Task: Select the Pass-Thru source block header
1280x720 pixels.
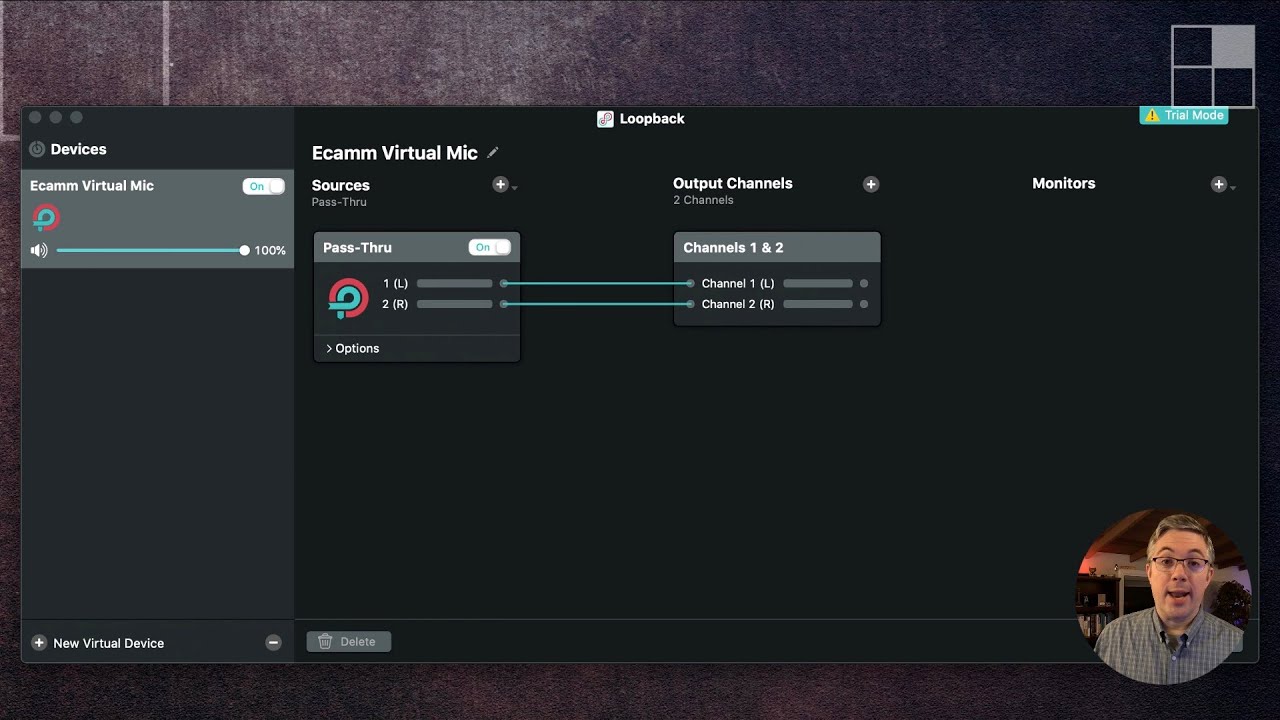Action: pyautogui.click(x=417, y=247)
